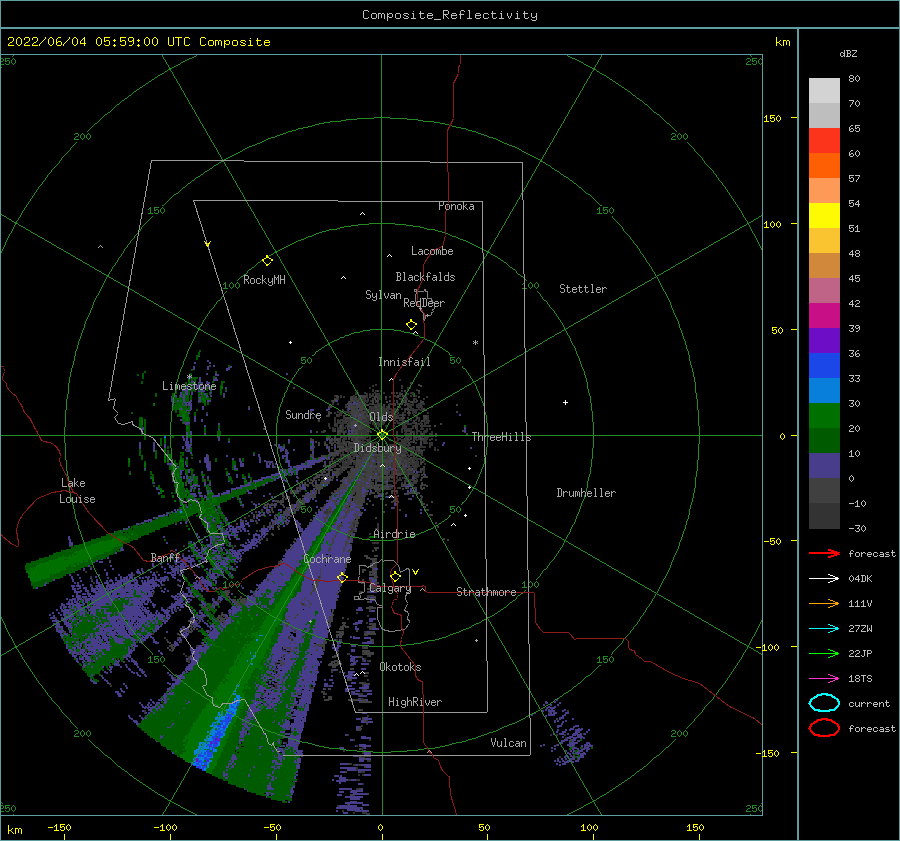Screen dimensions: 900x841
Task: Pick the green swatch between 30 and 20 dBZ
Action: (x=824, y=416)
